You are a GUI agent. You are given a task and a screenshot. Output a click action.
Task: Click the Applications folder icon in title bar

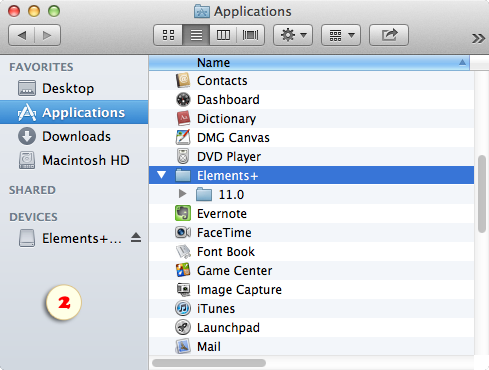point(202,11)
